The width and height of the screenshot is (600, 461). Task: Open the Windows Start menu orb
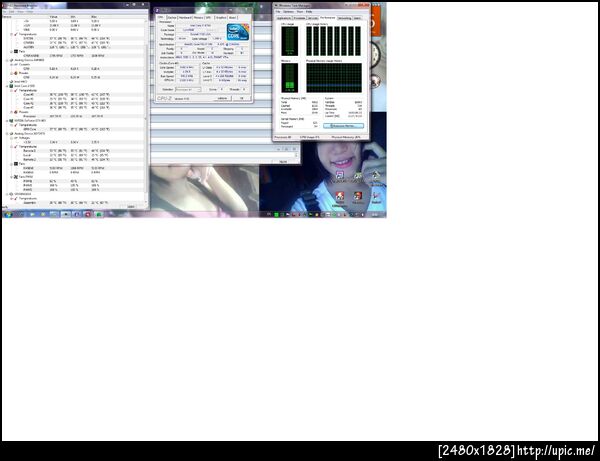click(8, 215)
